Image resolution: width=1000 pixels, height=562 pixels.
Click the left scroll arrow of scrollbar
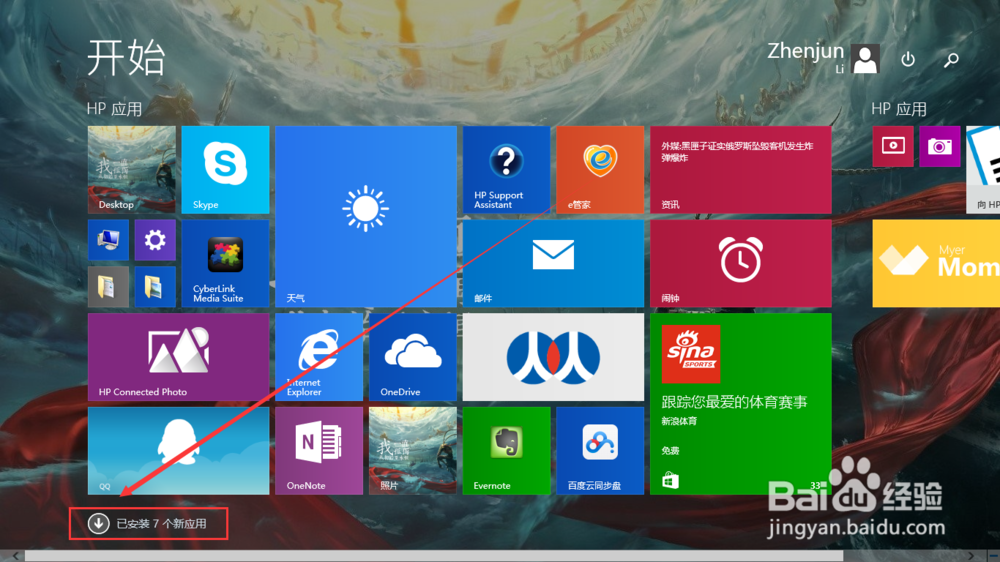pos(15,556)
